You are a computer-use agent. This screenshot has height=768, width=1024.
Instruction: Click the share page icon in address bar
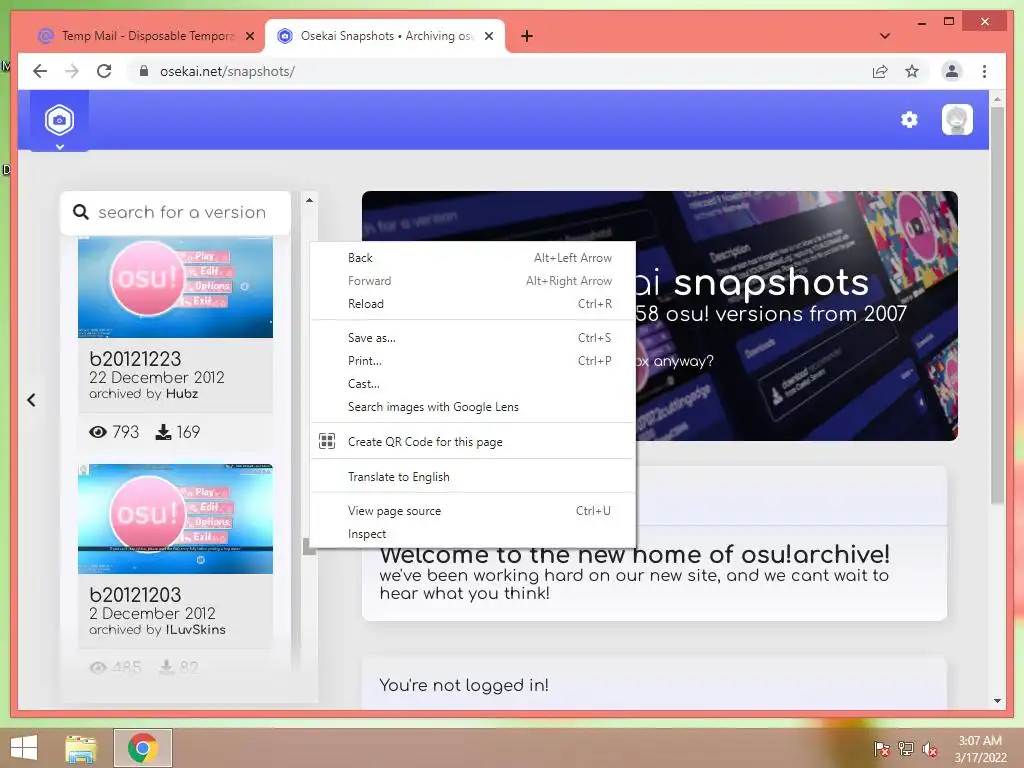pyautogui.click(x=880, y=71)
